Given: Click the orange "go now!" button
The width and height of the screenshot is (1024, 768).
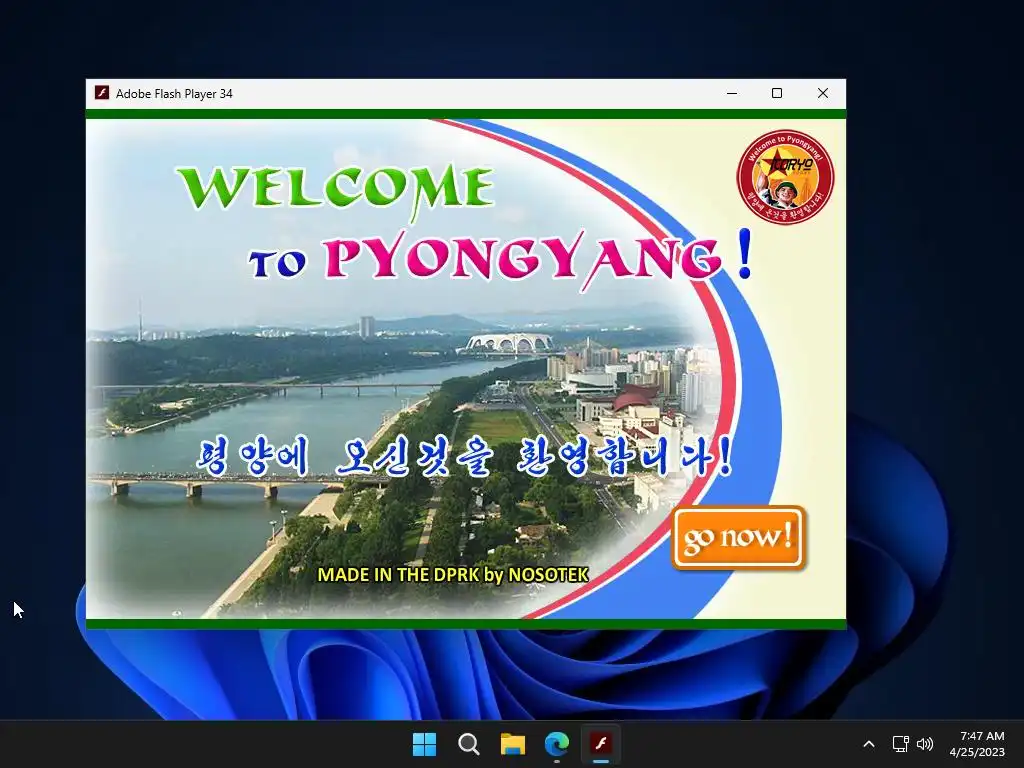Looking at the screenshot, I should (x=739, y=537).
